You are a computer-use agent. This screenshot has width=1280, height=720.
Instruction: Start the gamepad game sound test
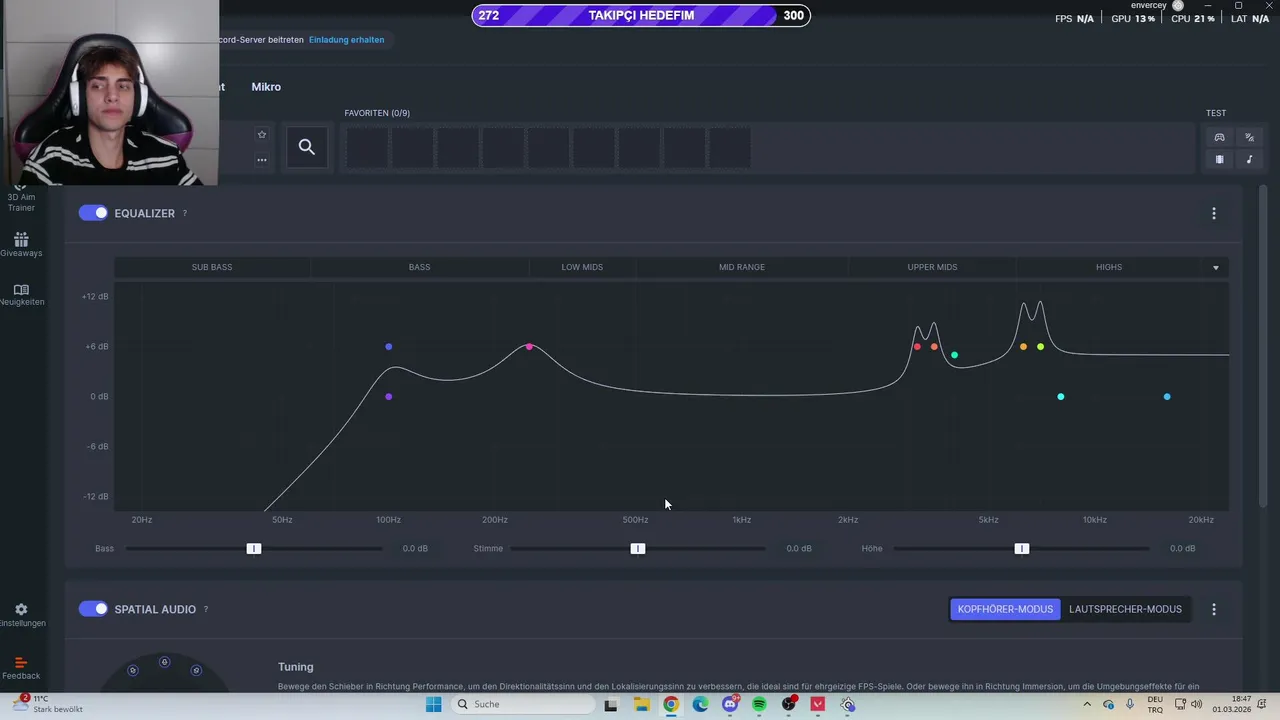(1219, 137)
